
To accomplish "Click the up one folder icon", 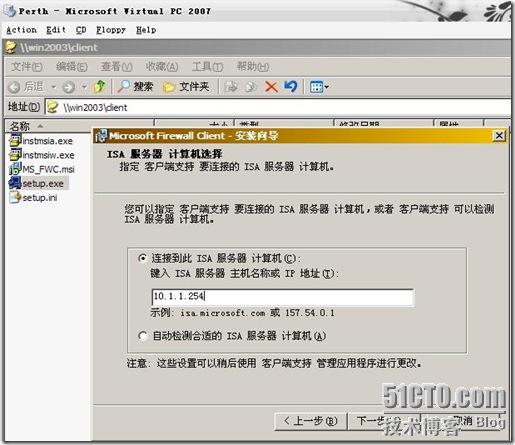I will coord(99,87).
